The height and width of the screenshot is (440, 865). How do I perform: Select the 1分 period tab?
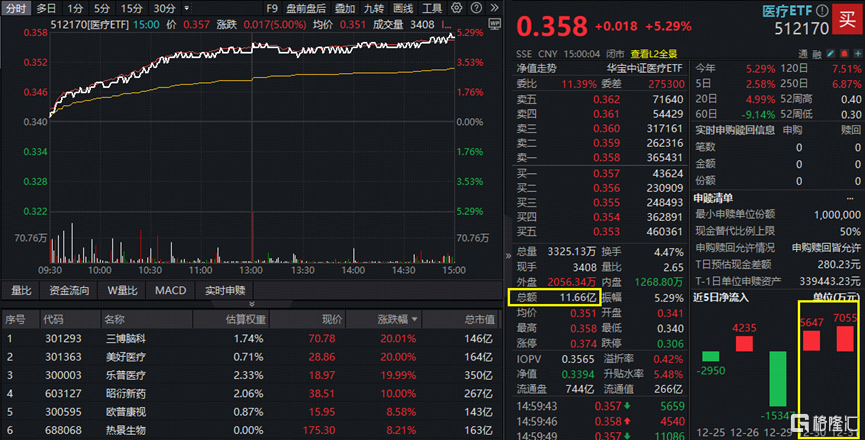coord(75,8)
